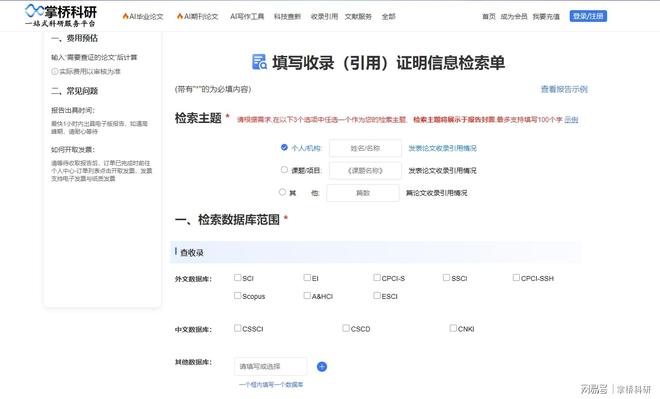Image resolution: width=660 pixels, height=399 pixels.
Task: Check the Scopus checkbox
Action: click(237, 296)
